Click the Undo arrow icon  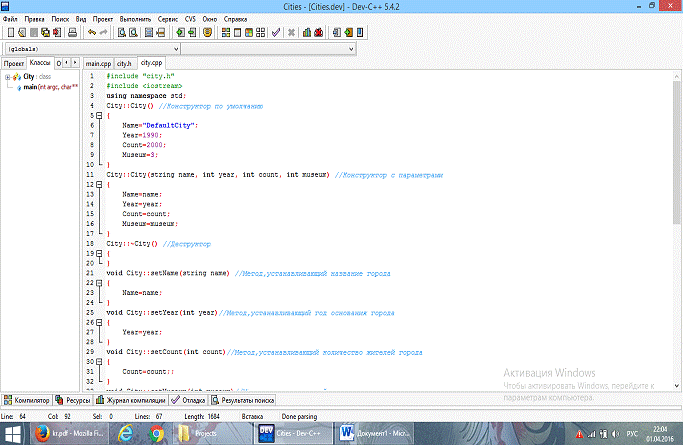tap(91, 32)
